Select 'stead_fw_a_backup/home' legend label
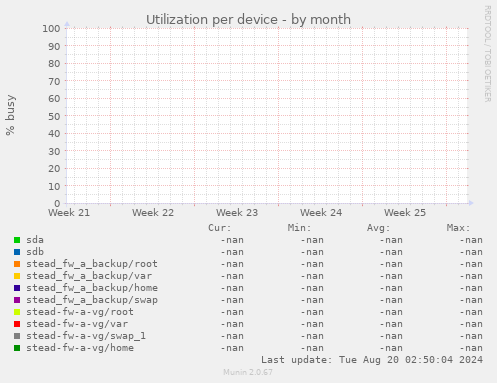 click(x=92, y=288)
